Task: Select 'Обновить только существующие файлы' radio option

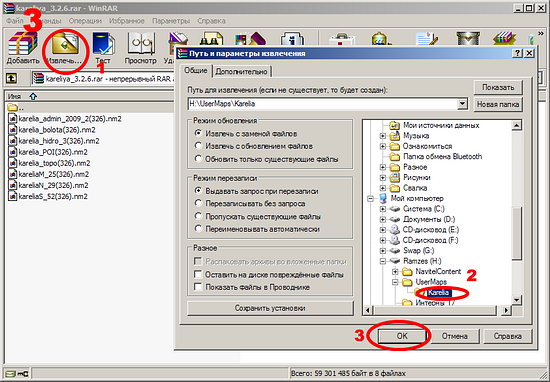Action: (x=199, y=159)
